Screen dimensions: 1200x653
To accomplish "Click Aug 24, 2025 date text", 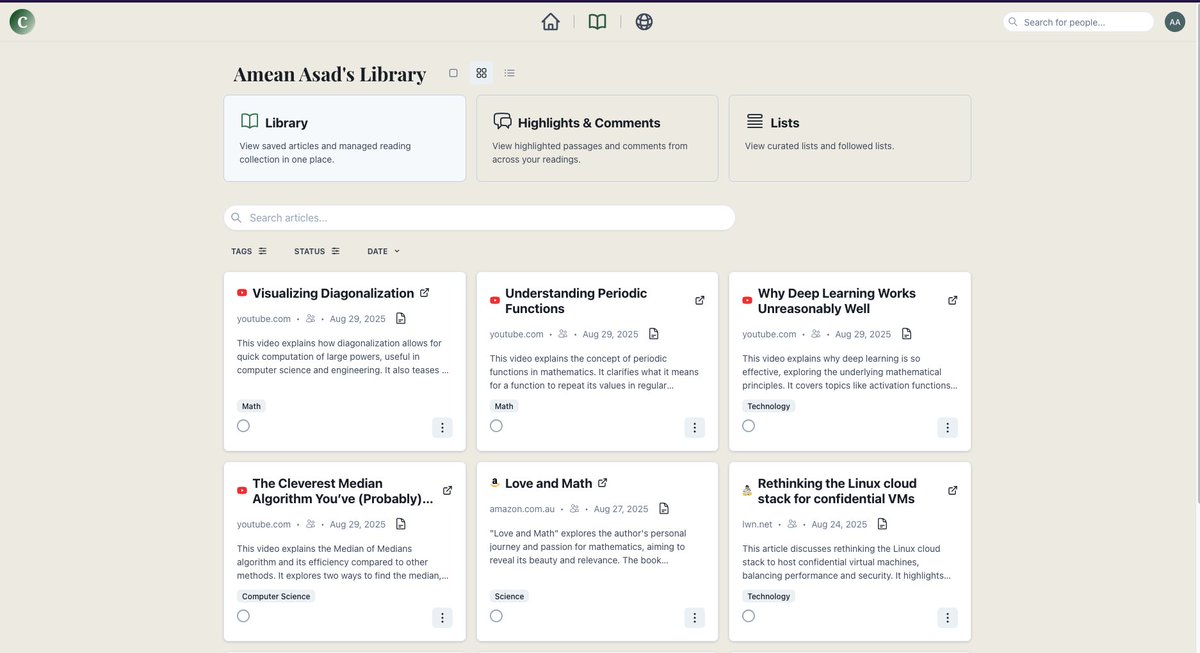I will (840, 524).
